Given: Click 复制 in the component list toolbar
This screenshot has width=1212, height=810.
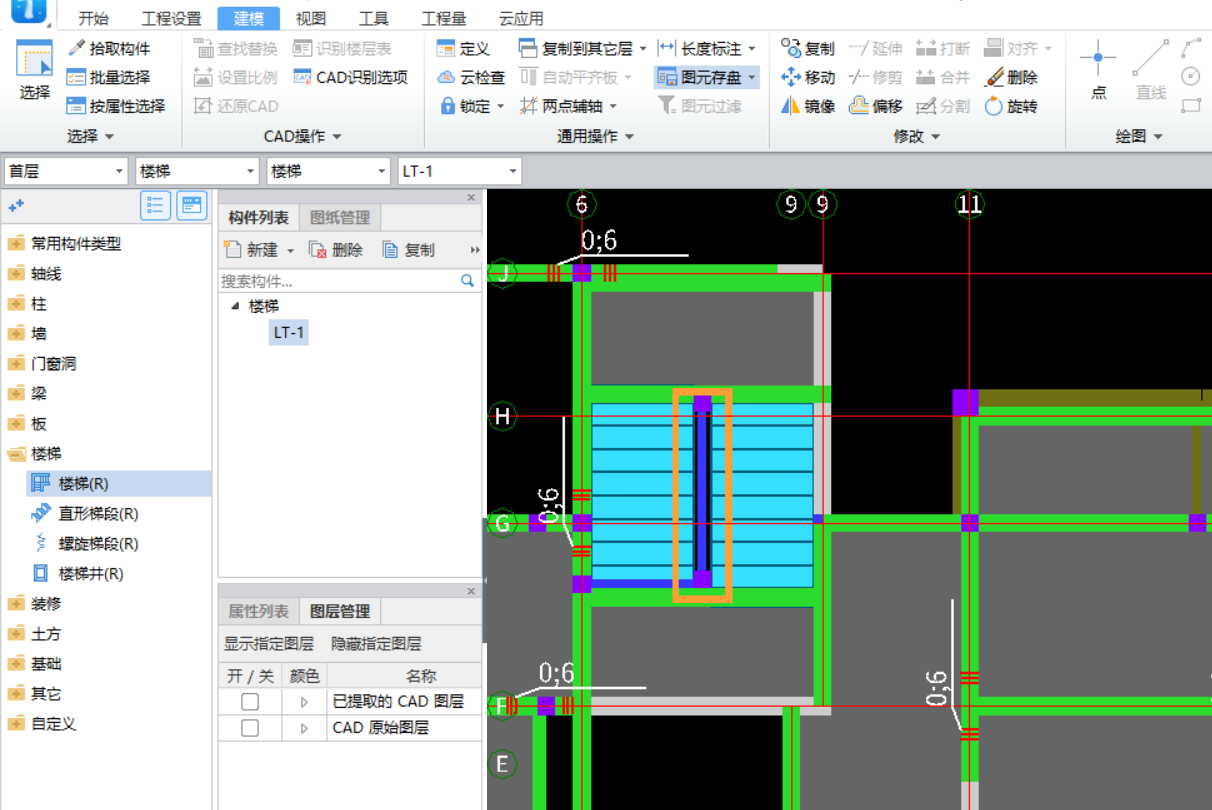Looking at the screenshot, I should click(x=409, y=250).
